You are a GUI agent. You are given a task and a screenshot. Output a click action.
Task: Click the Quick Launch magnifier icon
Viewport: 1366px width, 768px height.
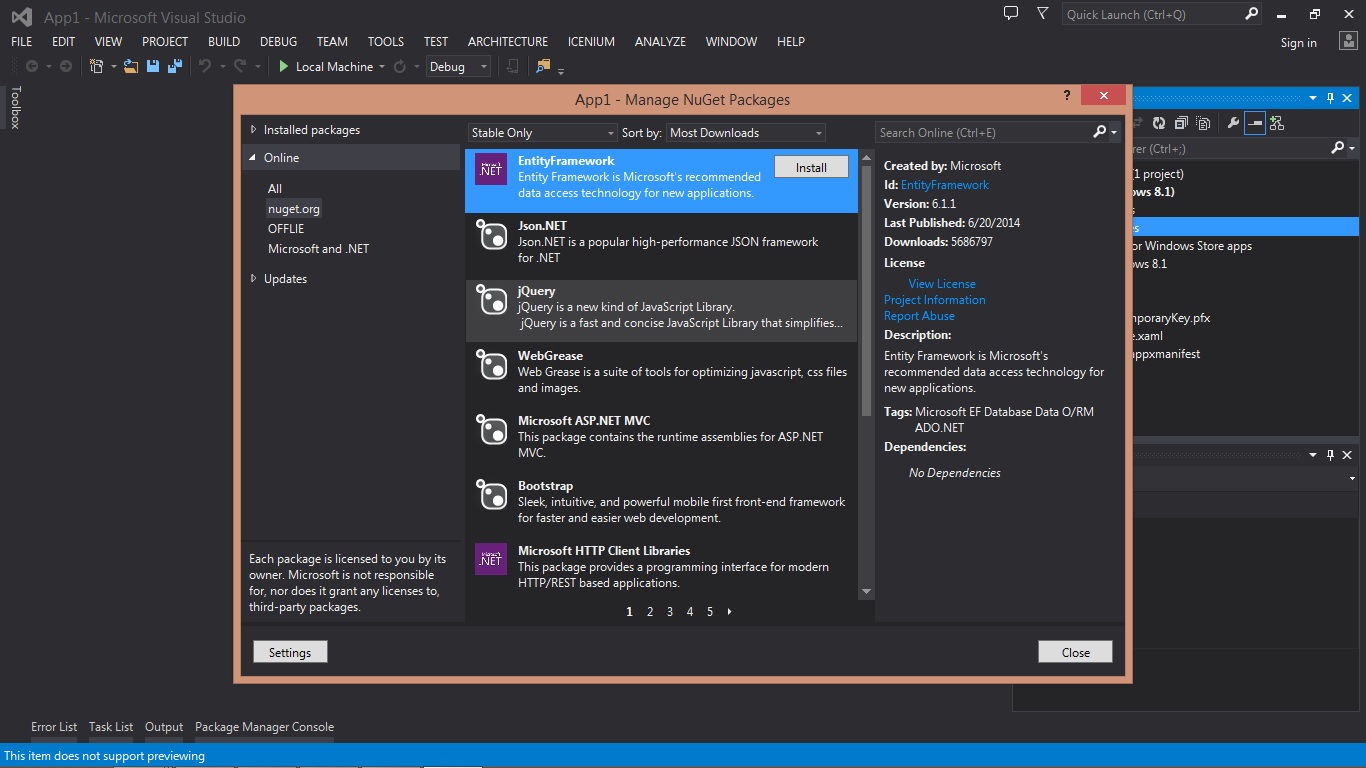click(x=1251, y=14)
